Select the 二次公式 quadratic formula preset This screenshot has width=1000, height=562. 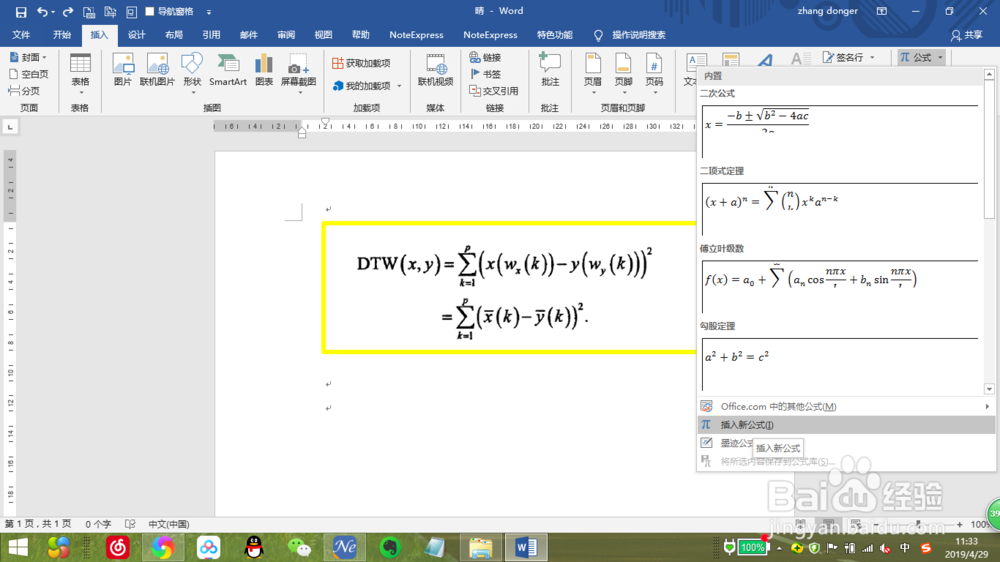840,131
